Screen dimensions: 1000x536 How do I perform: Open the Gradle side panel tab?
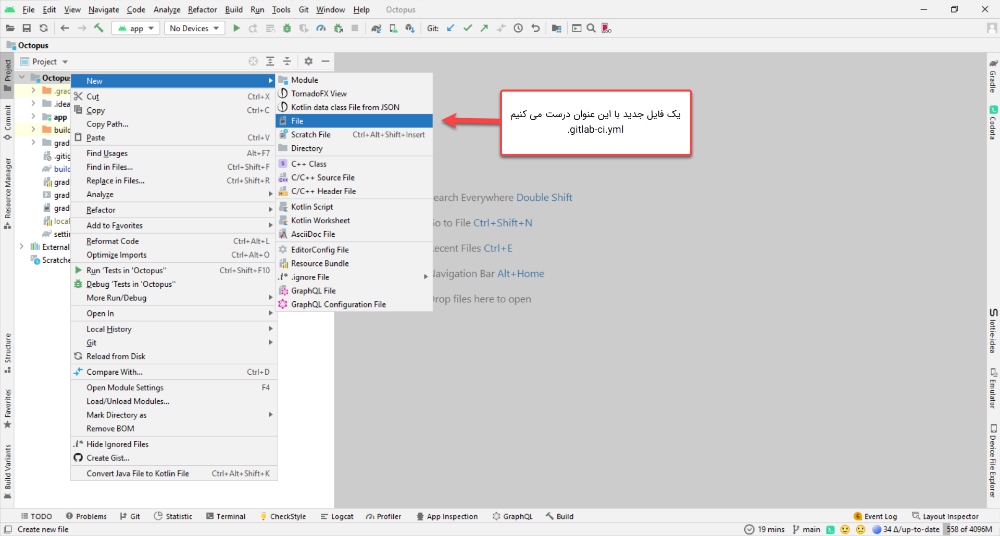click(x=993, y=76)
